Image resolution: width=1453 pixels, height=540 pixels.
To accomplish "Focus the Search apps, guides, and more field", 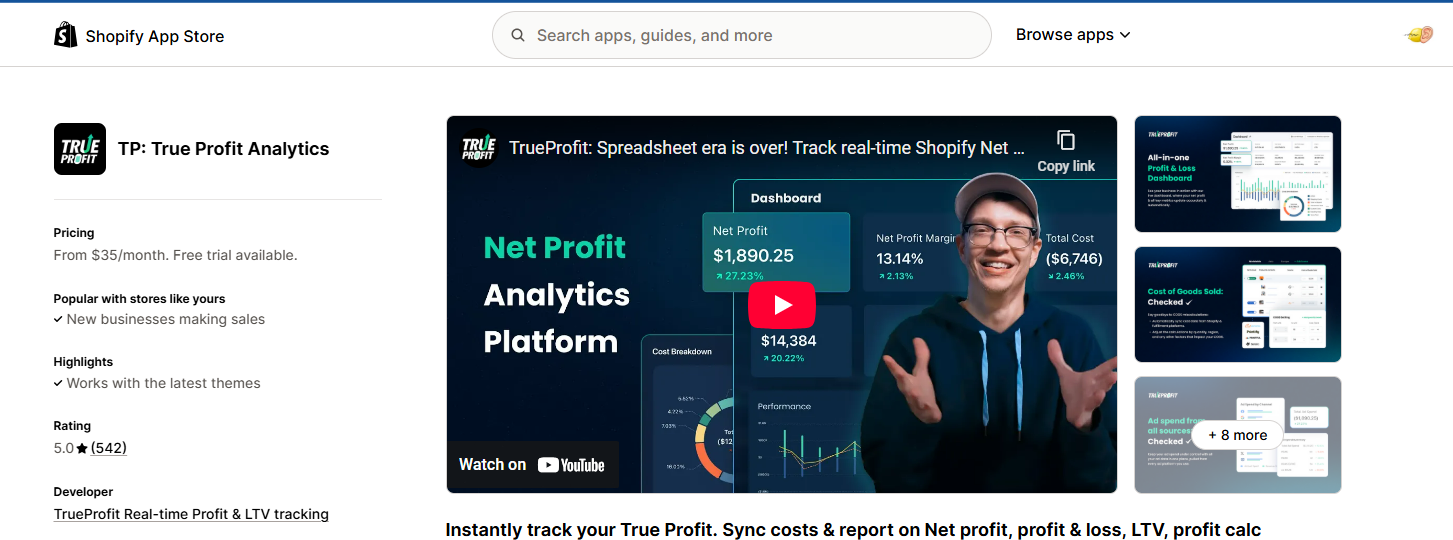I will click(741, 35).
